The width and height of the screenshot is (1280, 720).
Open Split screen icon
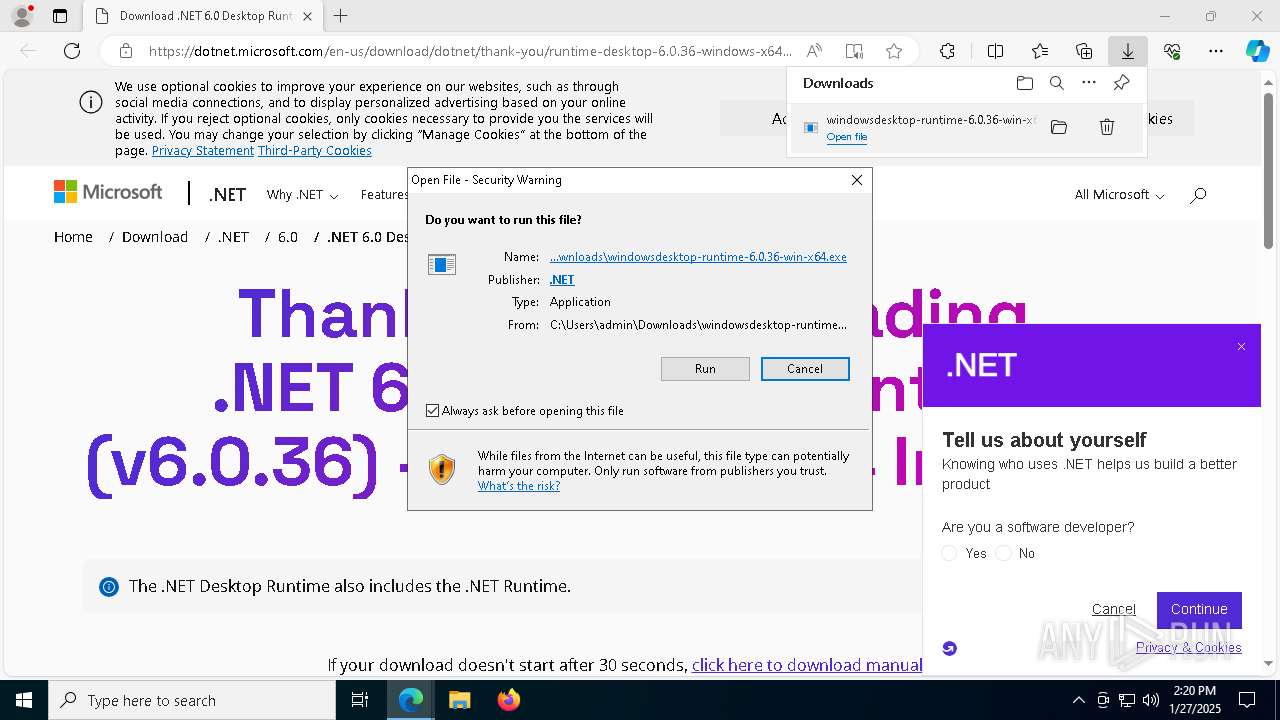[x=996, y=51]
